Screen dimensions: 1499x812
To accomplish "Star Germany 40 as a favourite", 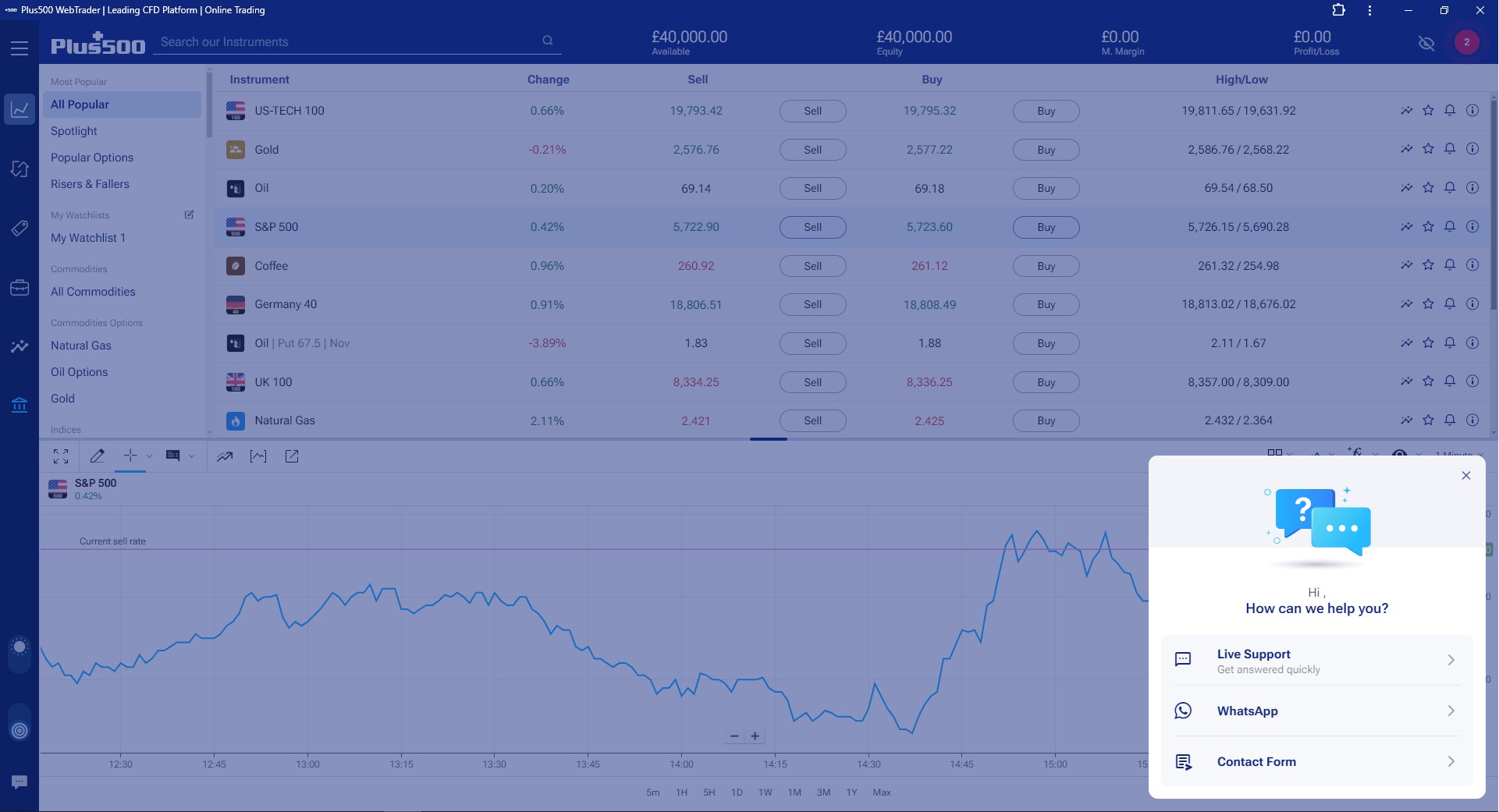I will (1428, 304).
